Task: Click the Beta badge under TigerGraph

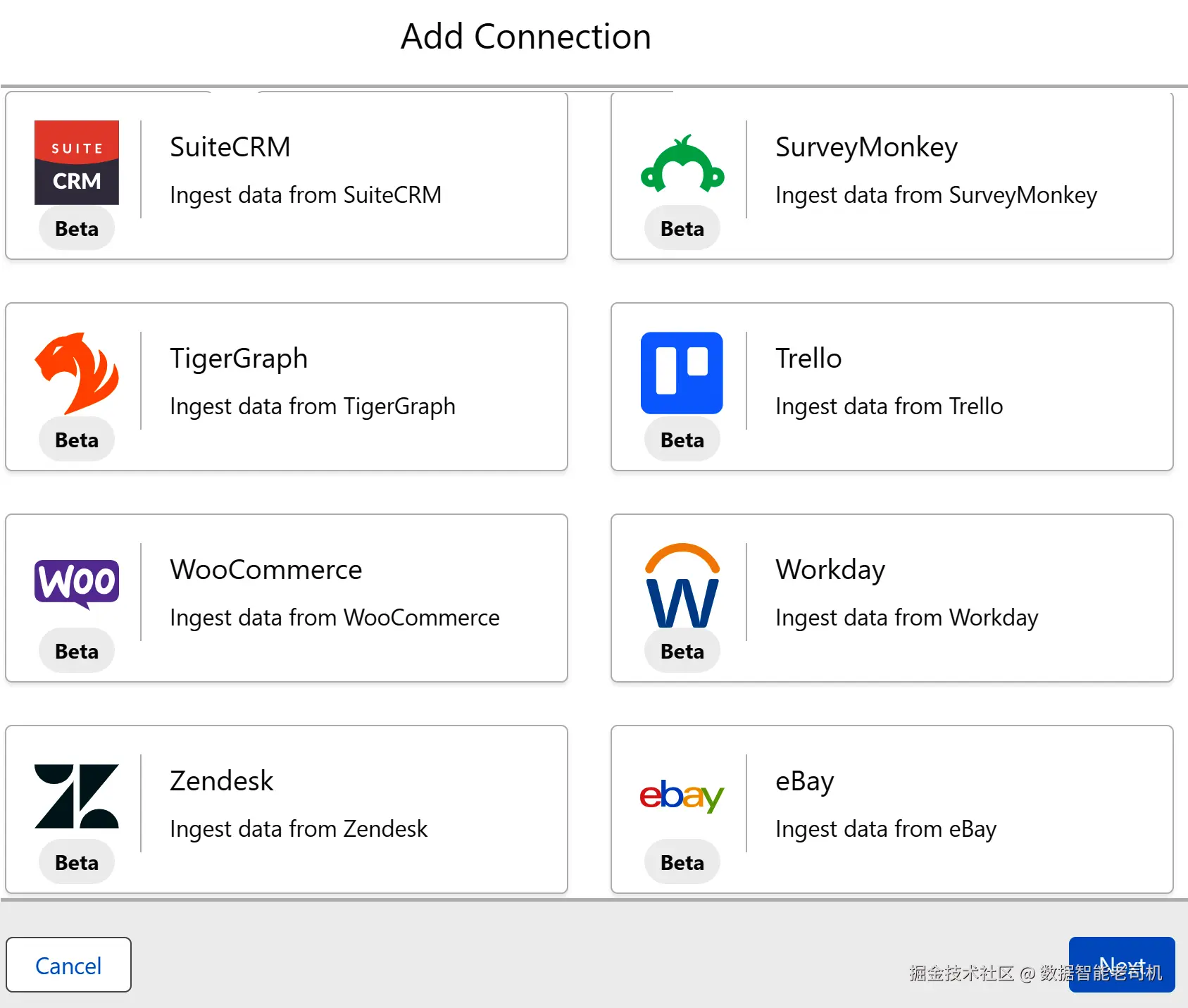Action: (77, 440)
